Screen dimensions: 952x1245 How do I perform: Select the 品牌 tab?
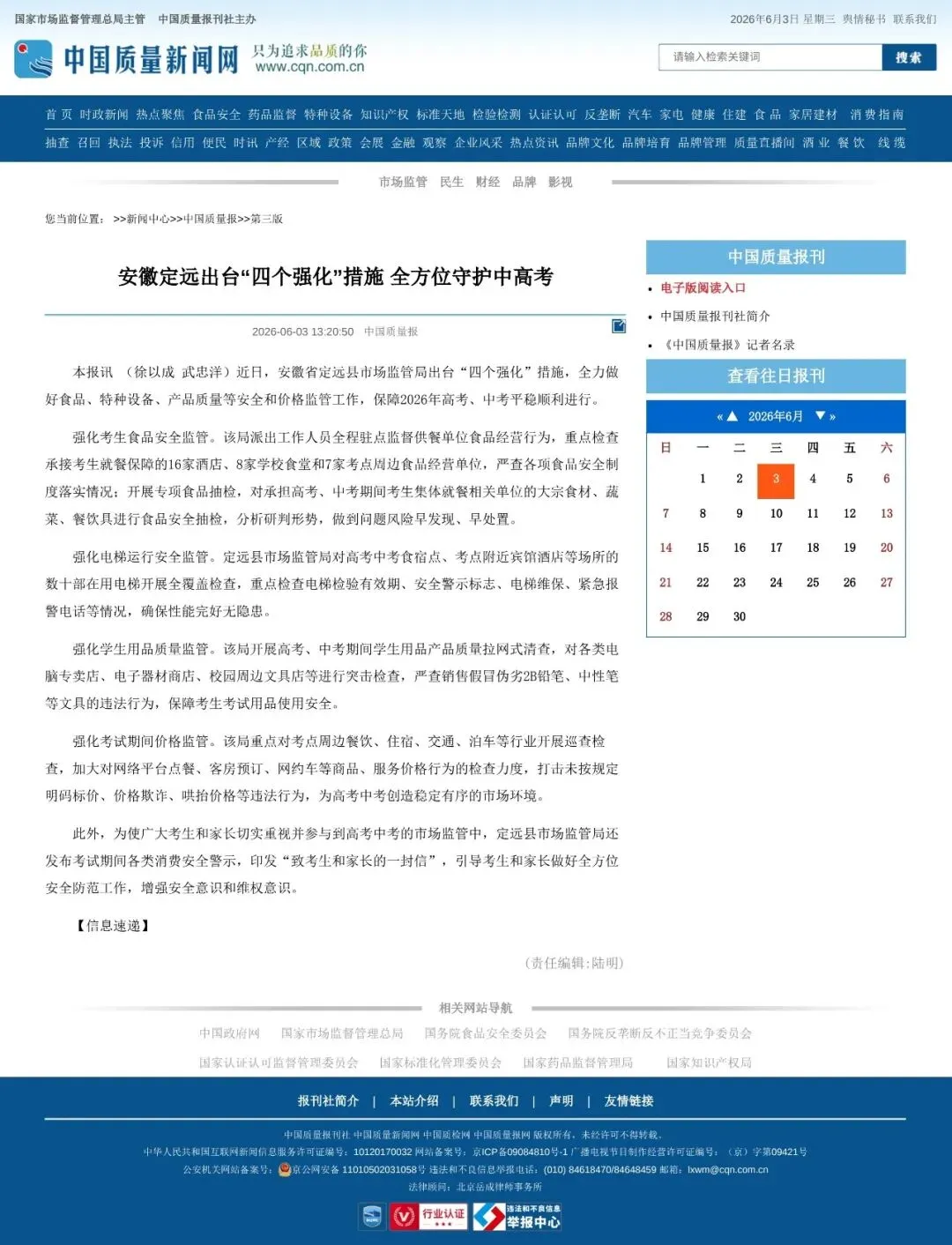pyautogui.click(x=524, y=182)
